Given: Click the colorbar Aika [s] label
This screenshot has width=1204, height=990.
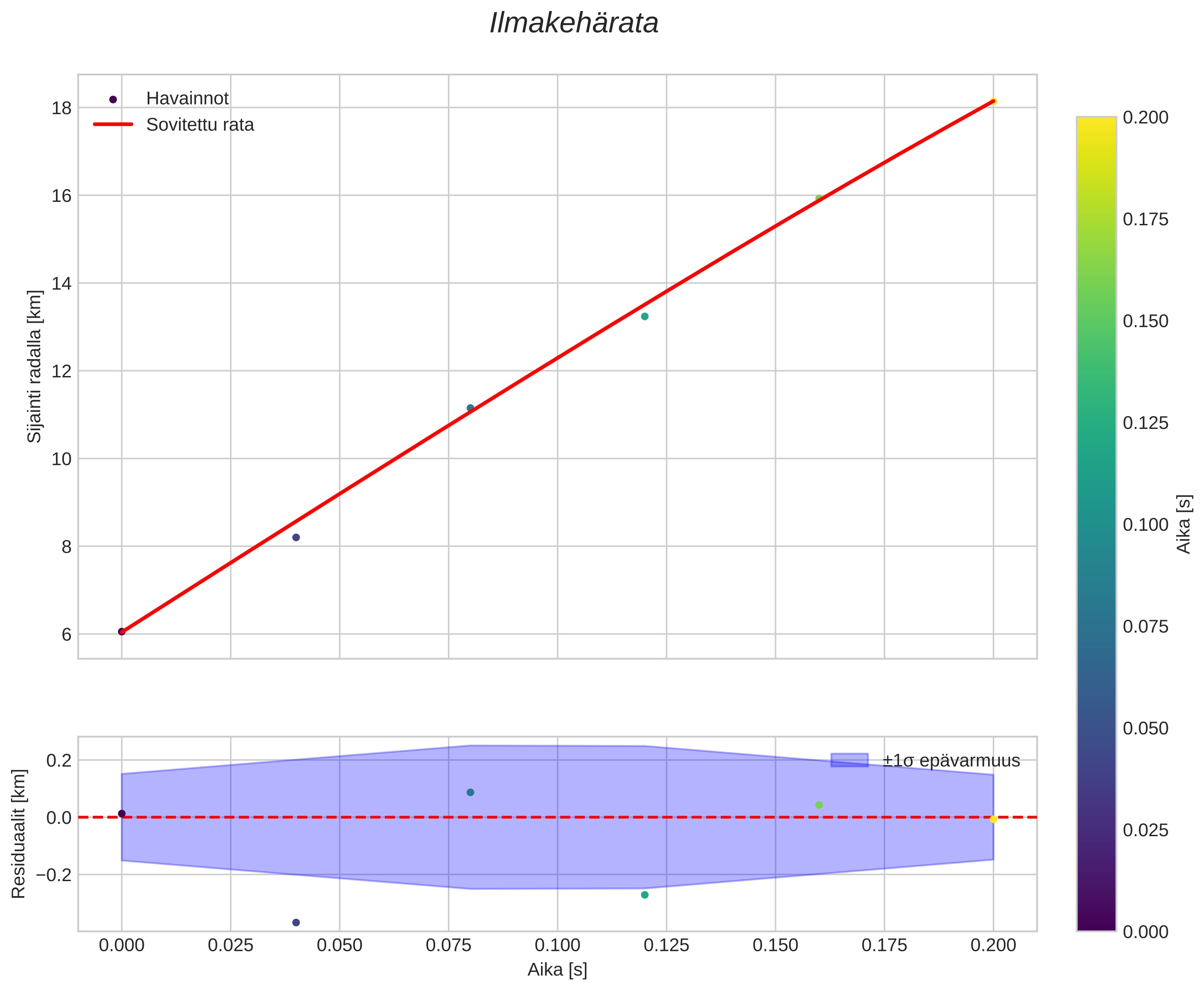Looking at the screenshot, I should 1184,524.
